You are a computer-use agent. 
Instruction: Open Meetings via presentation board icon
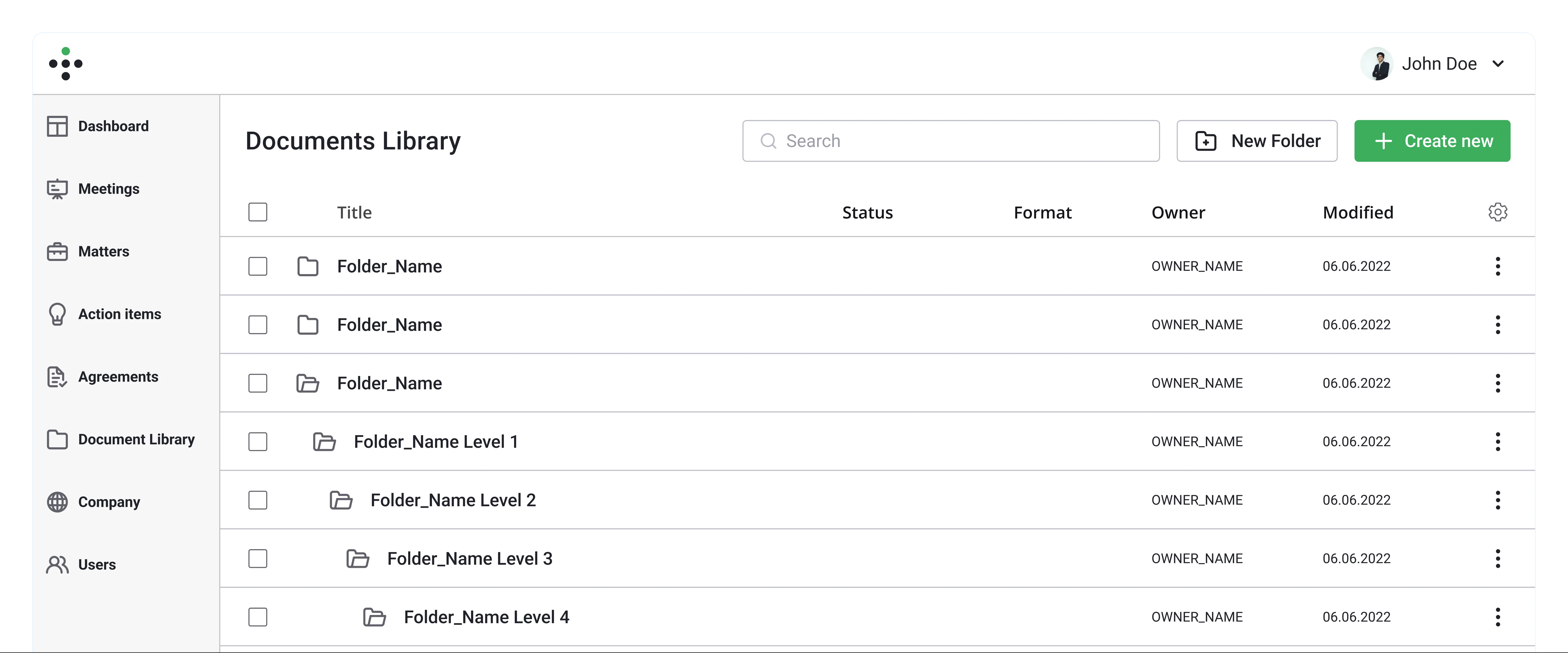[57, 189]
